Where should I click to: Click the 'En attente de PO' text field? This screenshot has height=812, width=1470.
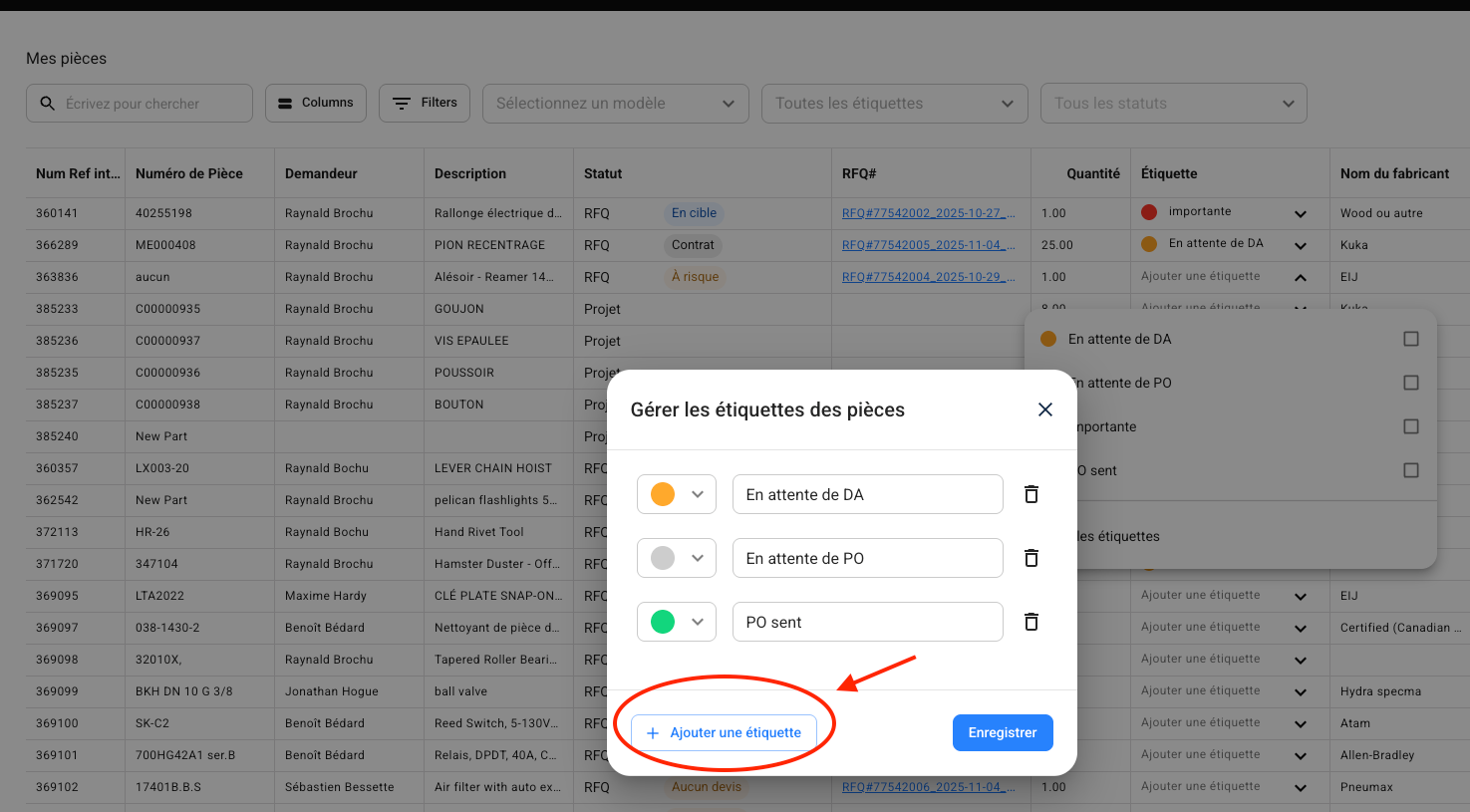(x=867, y=558)
